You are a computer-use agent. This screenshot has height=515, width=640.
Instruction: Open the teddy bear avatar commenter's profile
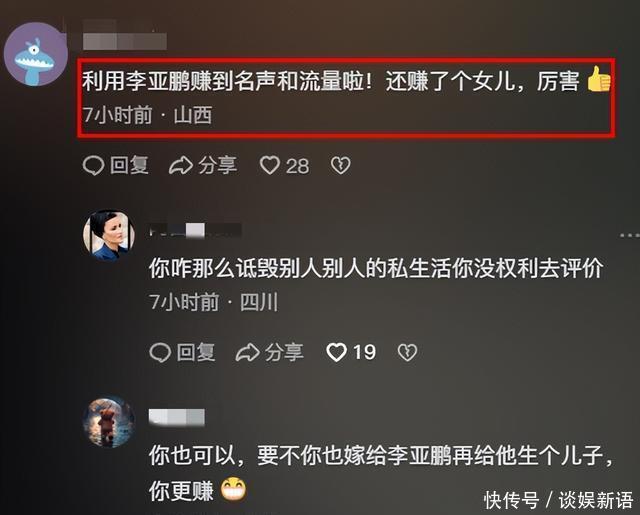tap(109, 422)
